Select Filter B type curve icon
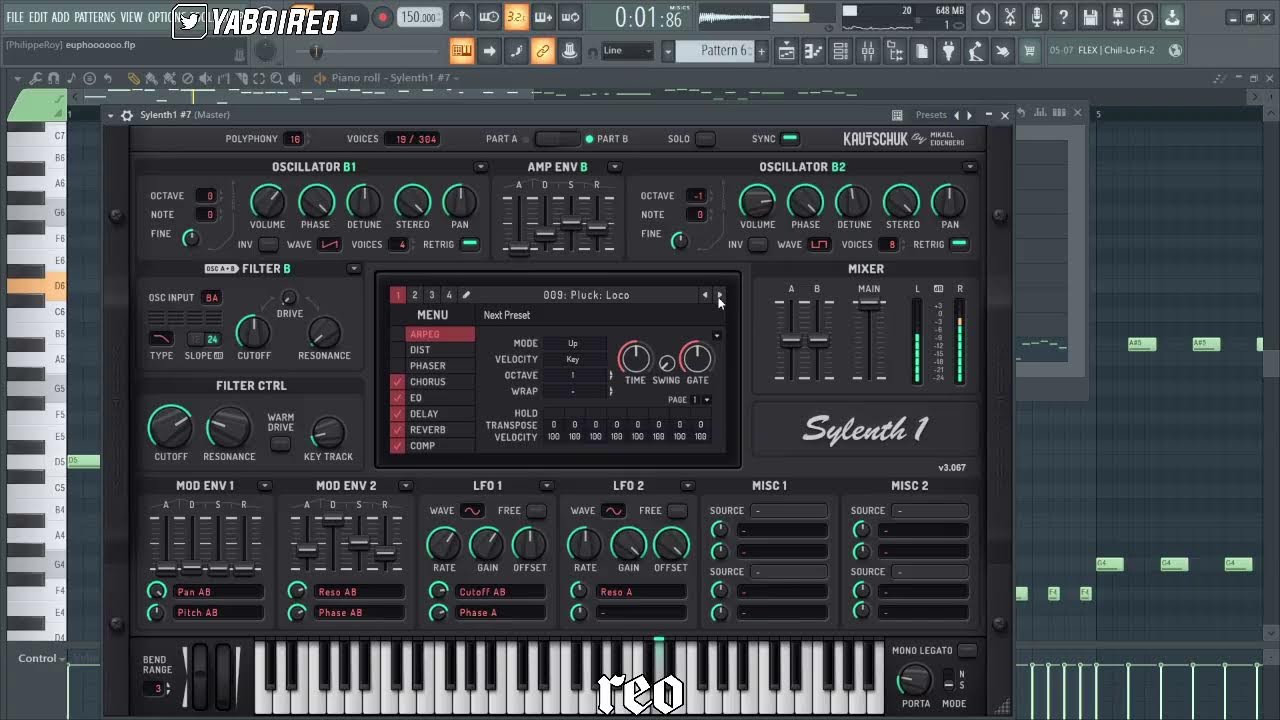Viewport: 1280px width, 720px height. [x=161, y=339]
